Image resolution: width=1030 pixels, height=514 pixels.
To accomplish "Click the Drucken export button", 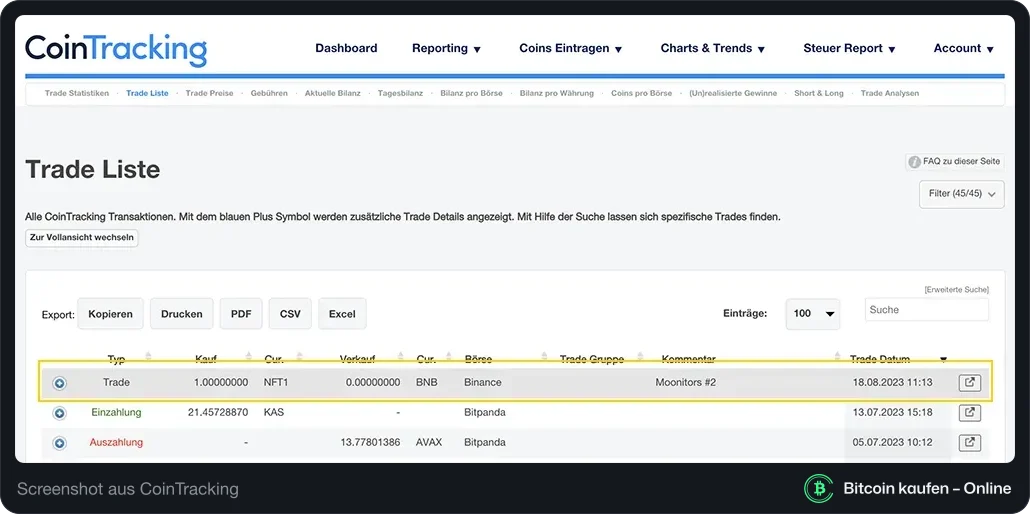I will [181, 314].
